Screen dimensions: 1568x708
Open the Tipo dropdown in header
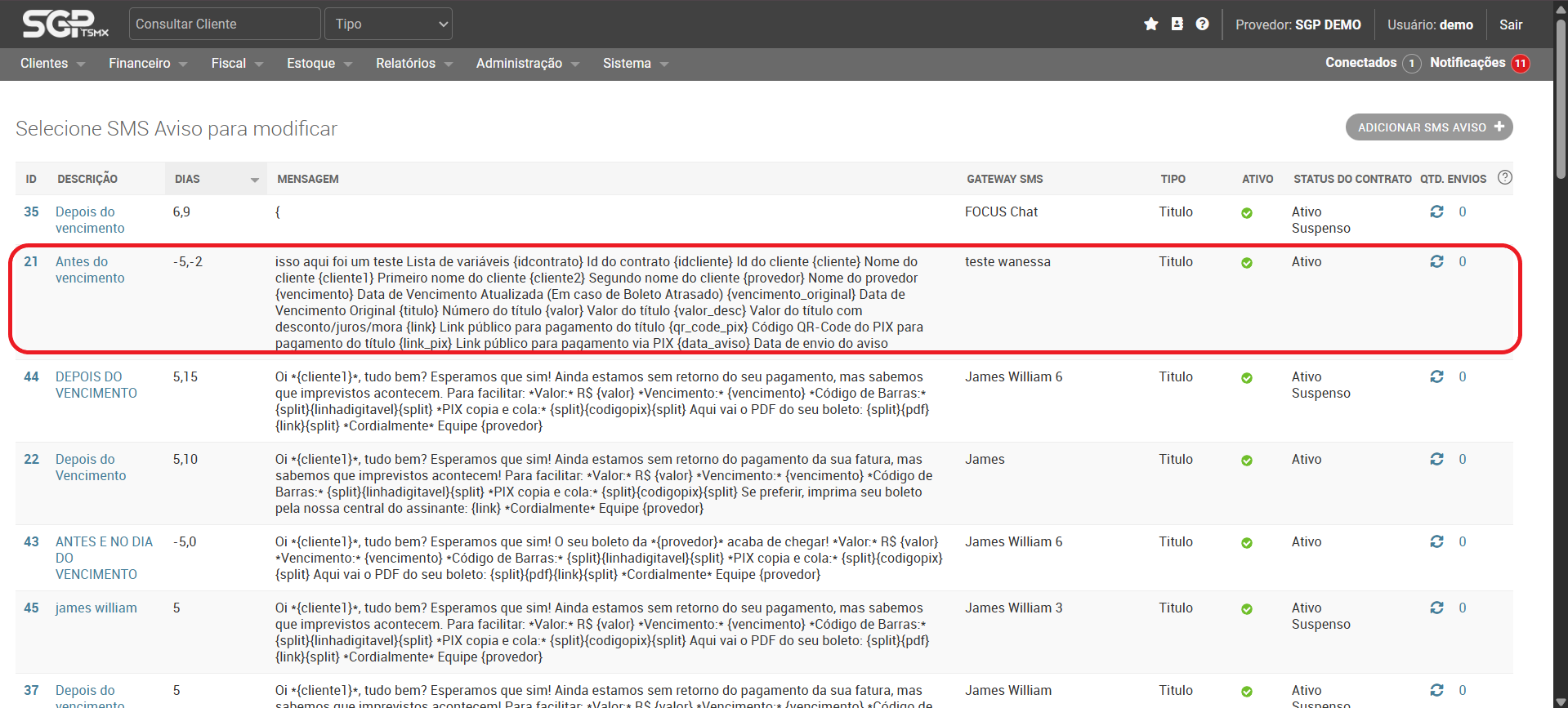[x=388, y=24]
